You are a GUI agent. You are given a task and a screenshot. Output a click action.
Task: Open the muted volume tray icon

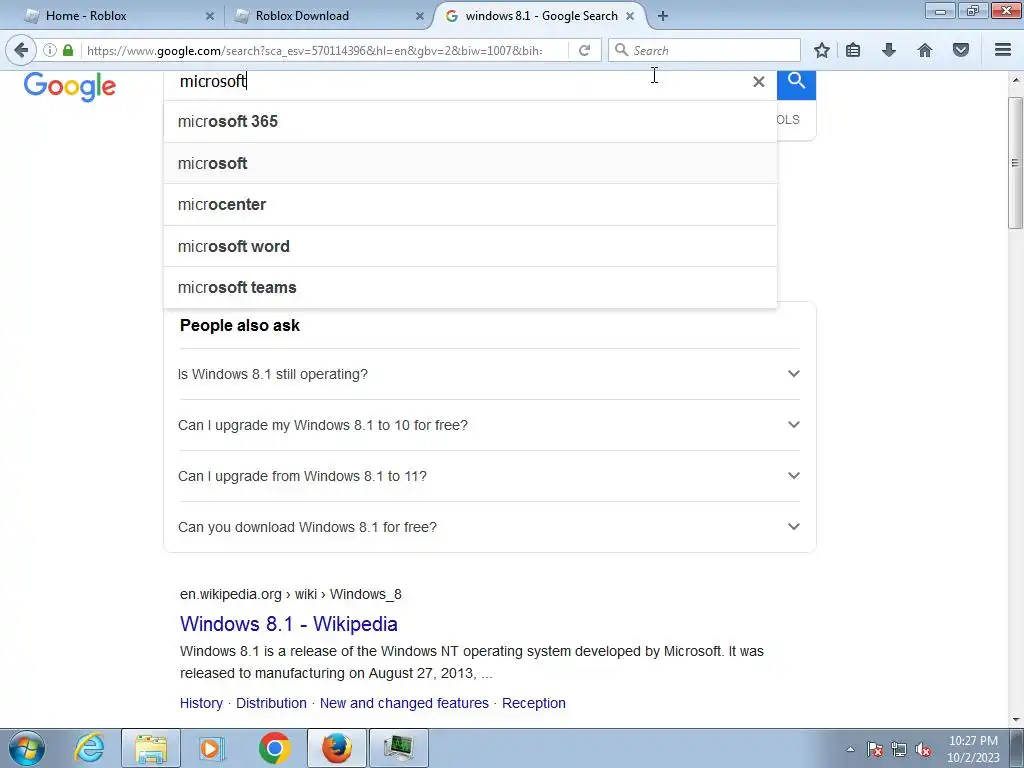pos(923,750)
